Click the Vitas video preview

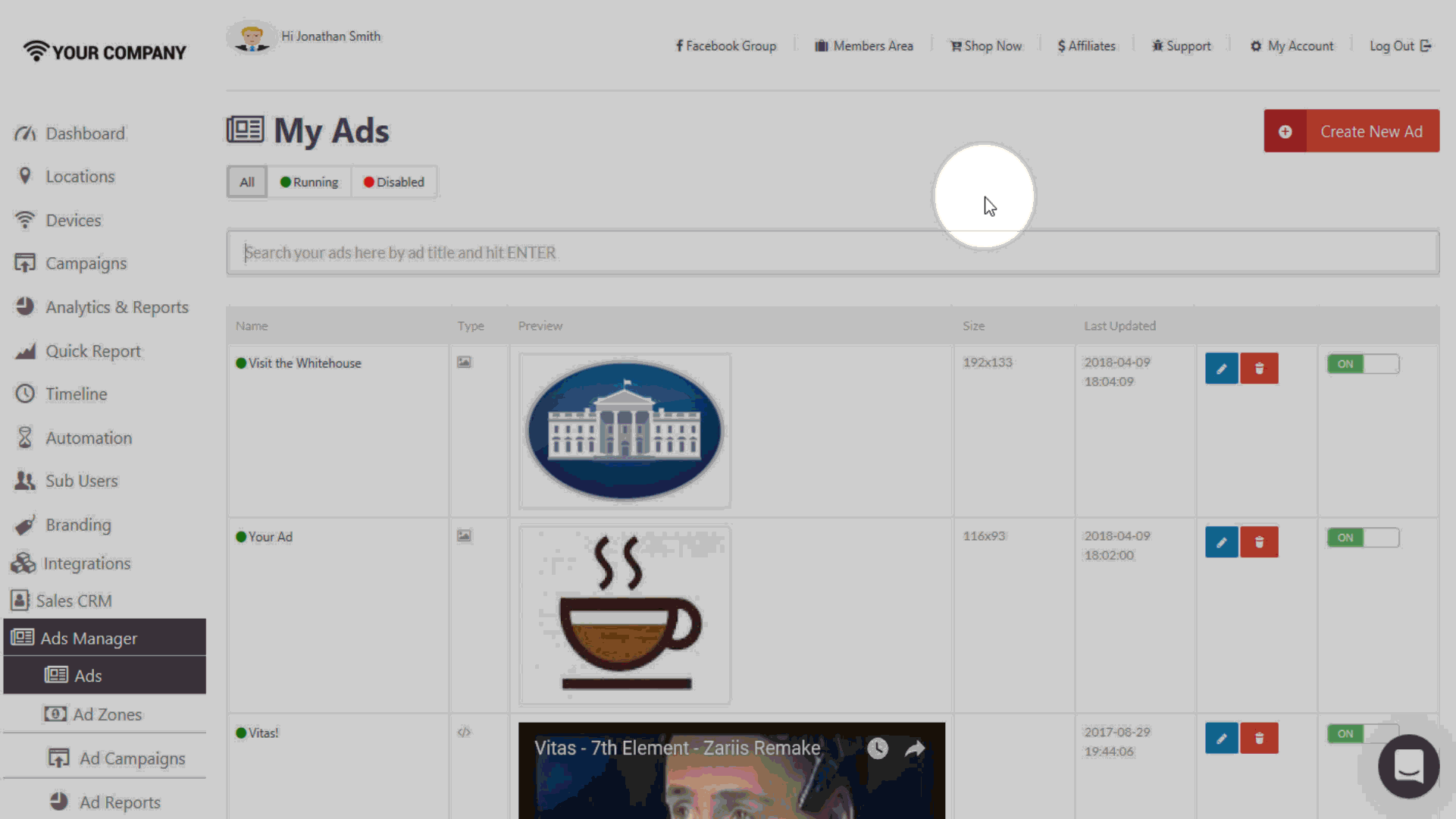tap(731, 770)
